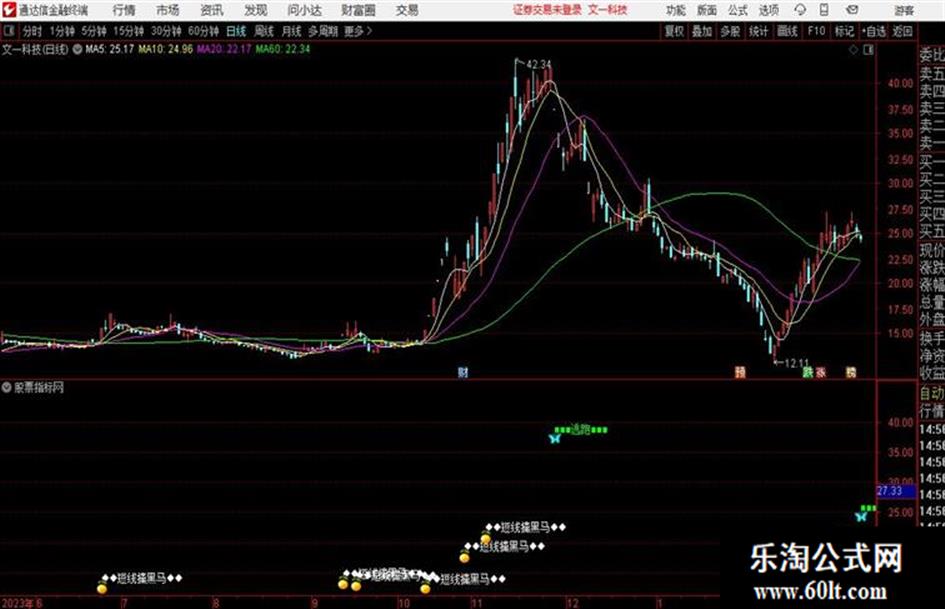This screenshot has height=609, width=945.
Task: Switch to 15分钟 period
Action: coord(129,31)
